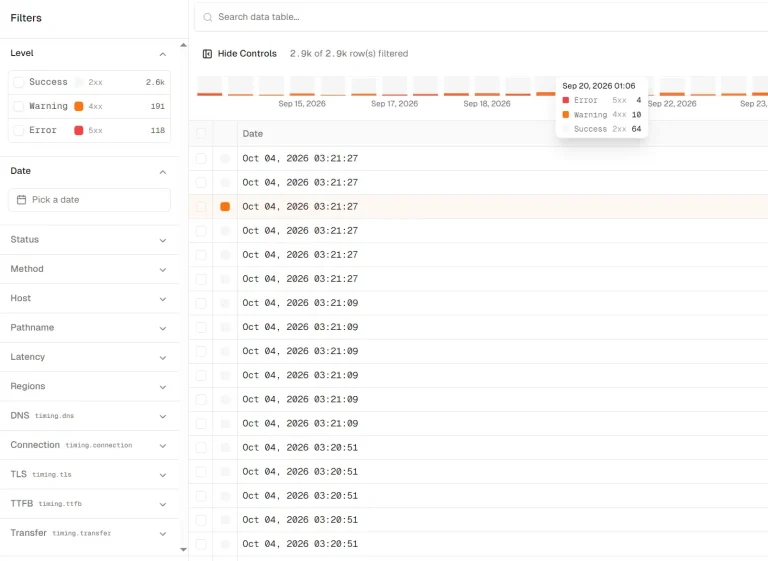Click the red Error 5xx swatch

pyautogui.click(x=78, y=130)
